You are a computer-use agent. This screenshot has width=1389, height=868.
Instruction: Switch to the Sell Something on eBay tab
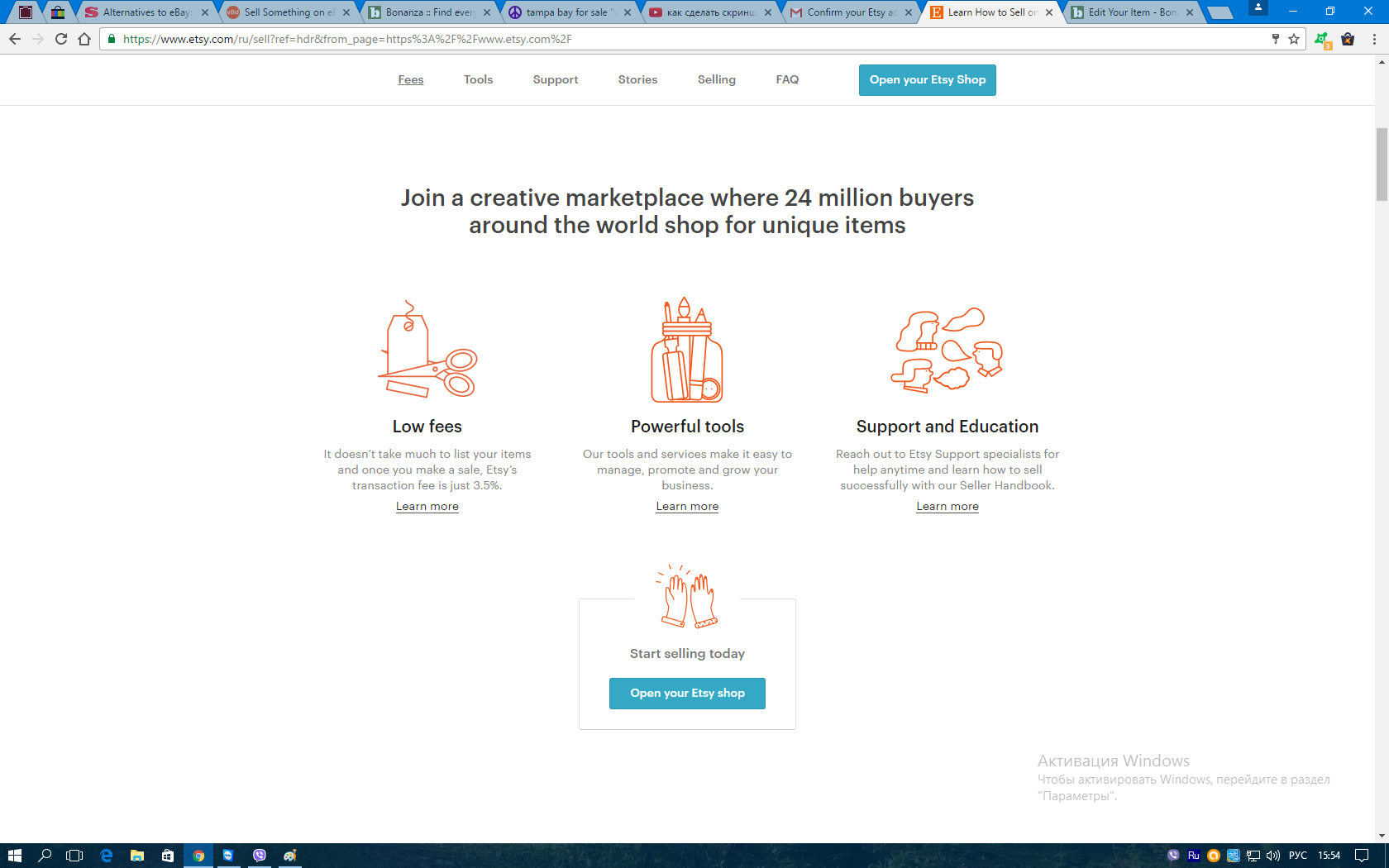tap(288, 12)
